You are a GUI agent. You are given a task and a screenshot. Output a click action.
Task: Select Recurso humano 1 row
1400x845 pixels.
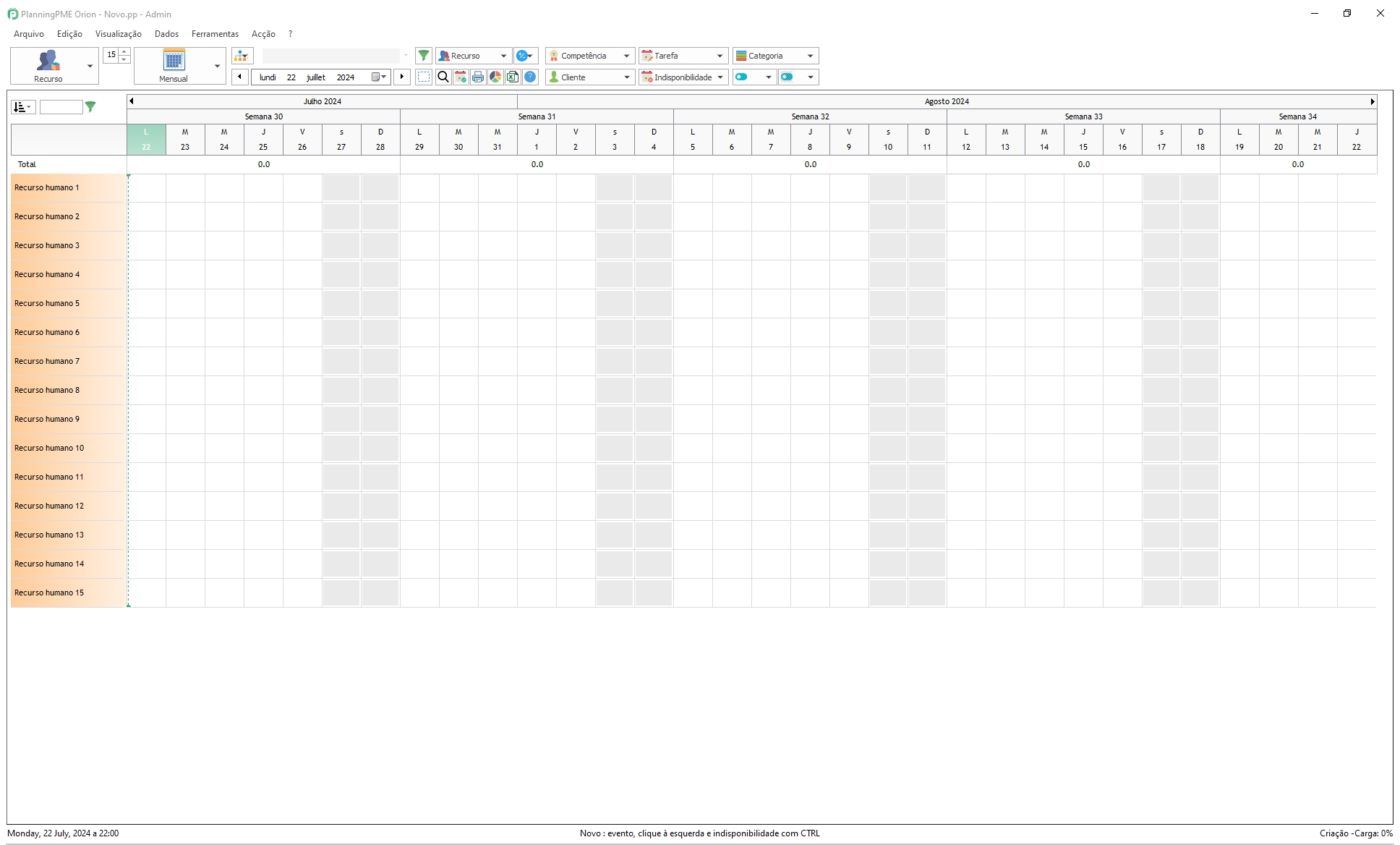tap(69, 187)
